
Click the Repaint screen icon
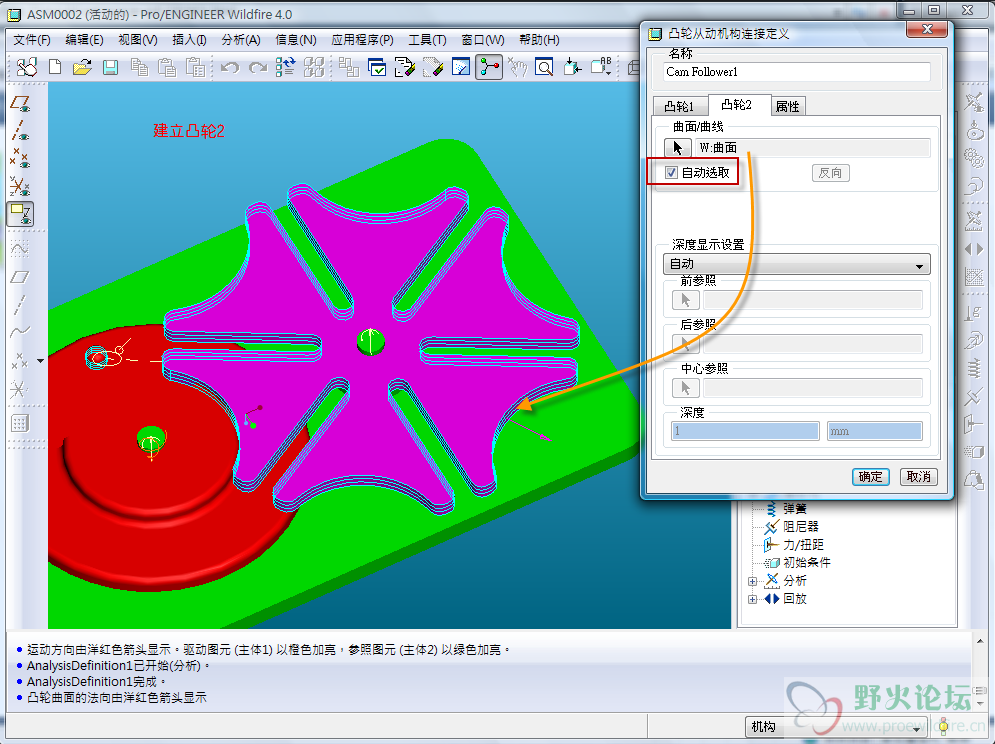tap(461, 67)
